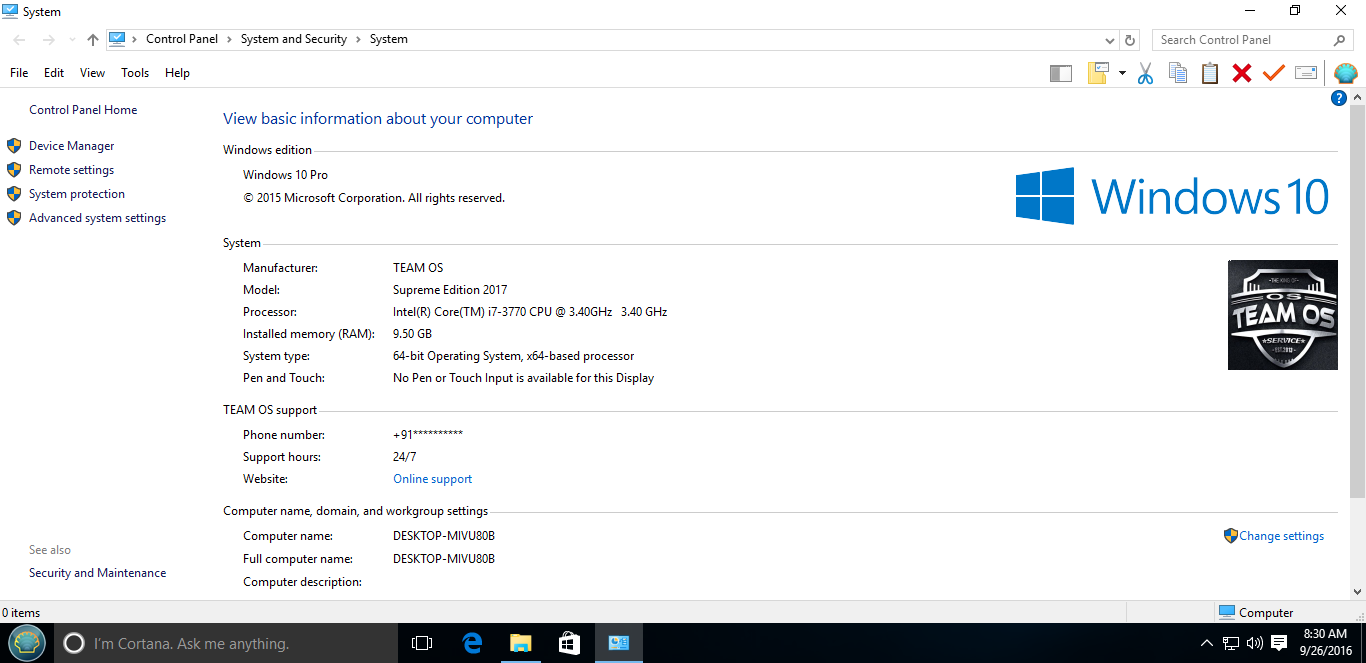
Task: Click the search magnifier icon
Action: tap(1340, 40)
